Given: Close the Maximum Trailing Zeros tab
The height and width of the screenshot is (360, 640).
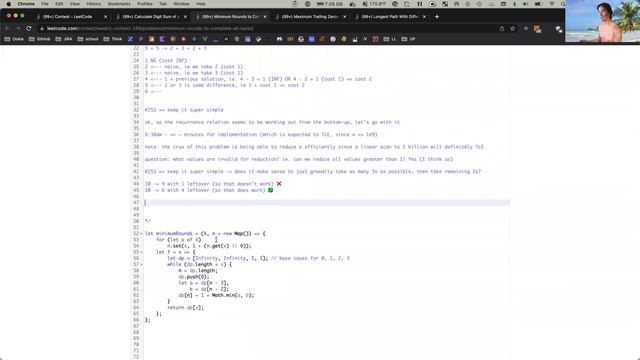Looking at the screenshot, I should coord(344,17).
